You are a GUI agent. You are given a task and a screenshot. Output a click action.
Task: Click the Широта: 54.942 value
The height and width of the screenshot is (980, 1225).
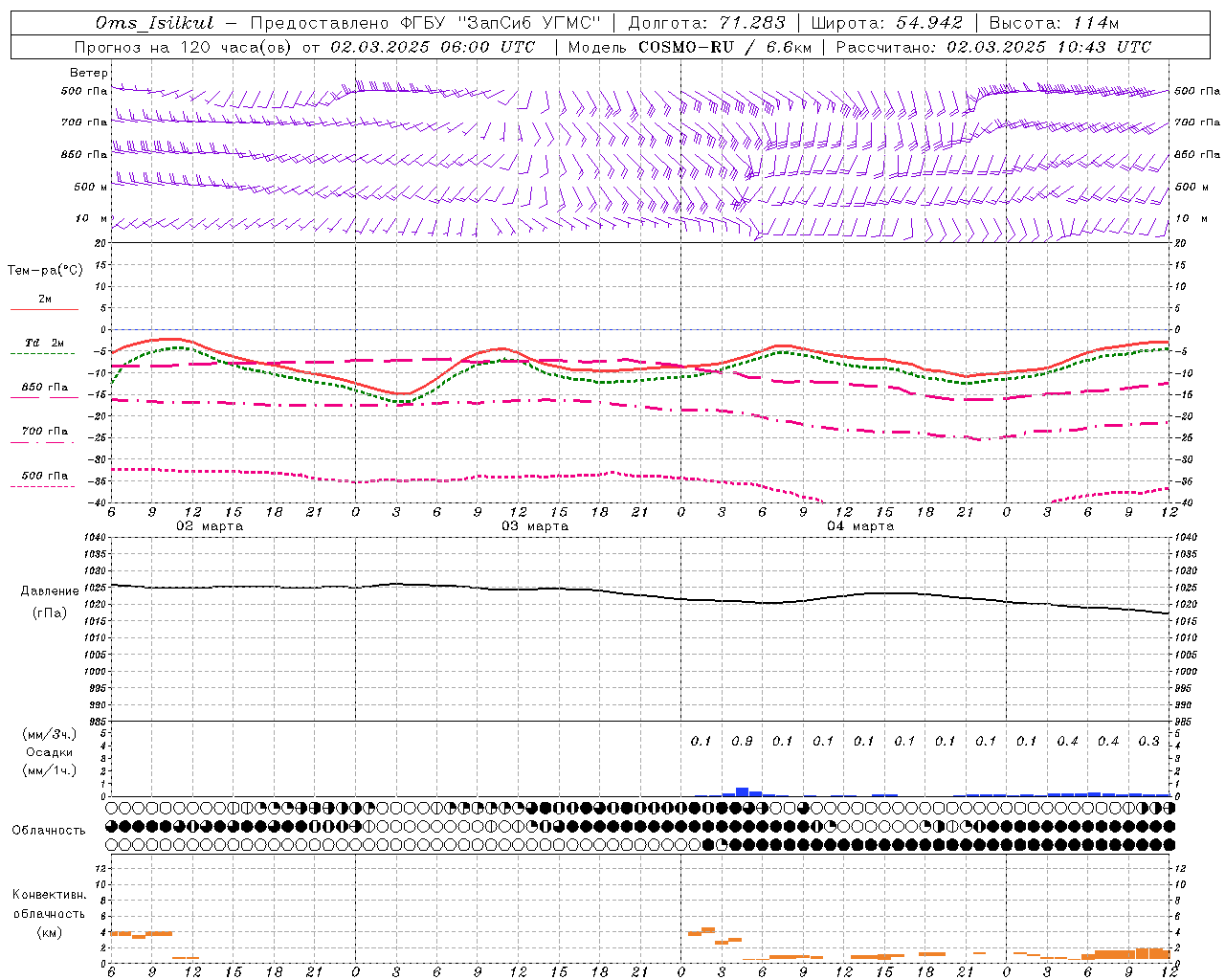(x=887, y=23)
